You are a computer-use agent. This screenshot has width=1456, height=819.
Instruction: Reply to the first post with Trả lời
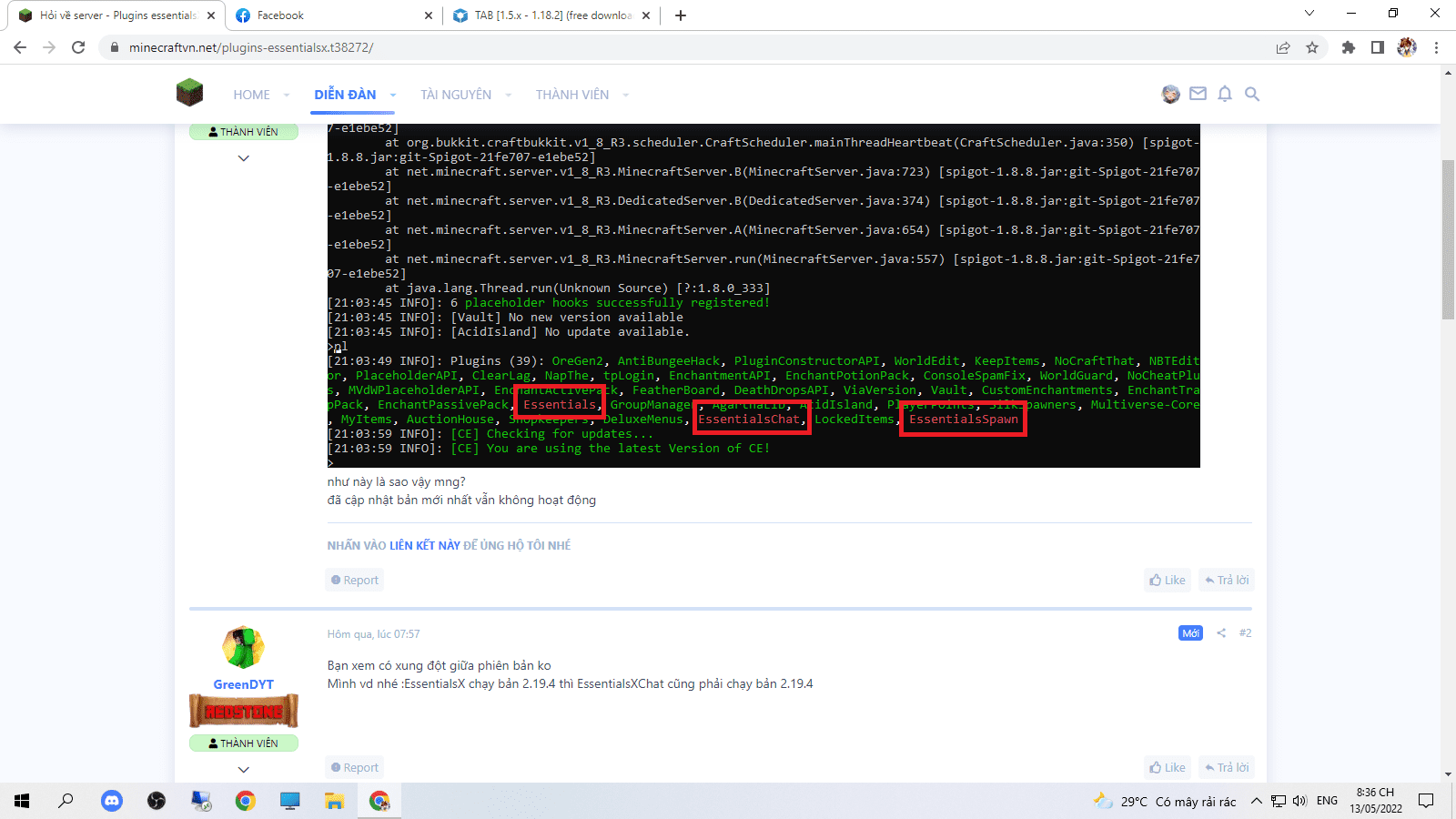tap(1227, 580)
